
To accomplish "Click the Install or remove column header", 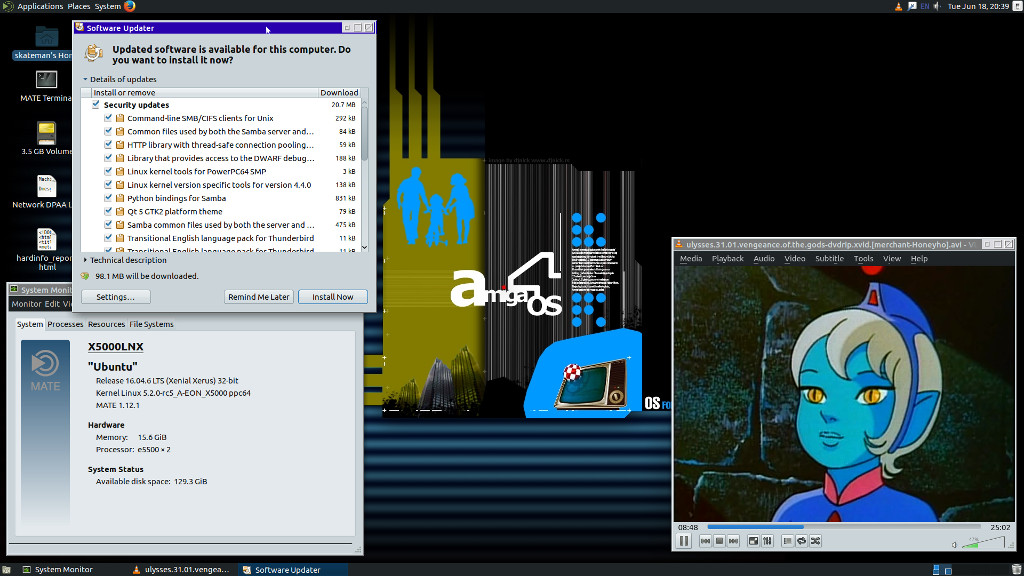I will coord(204,93).
